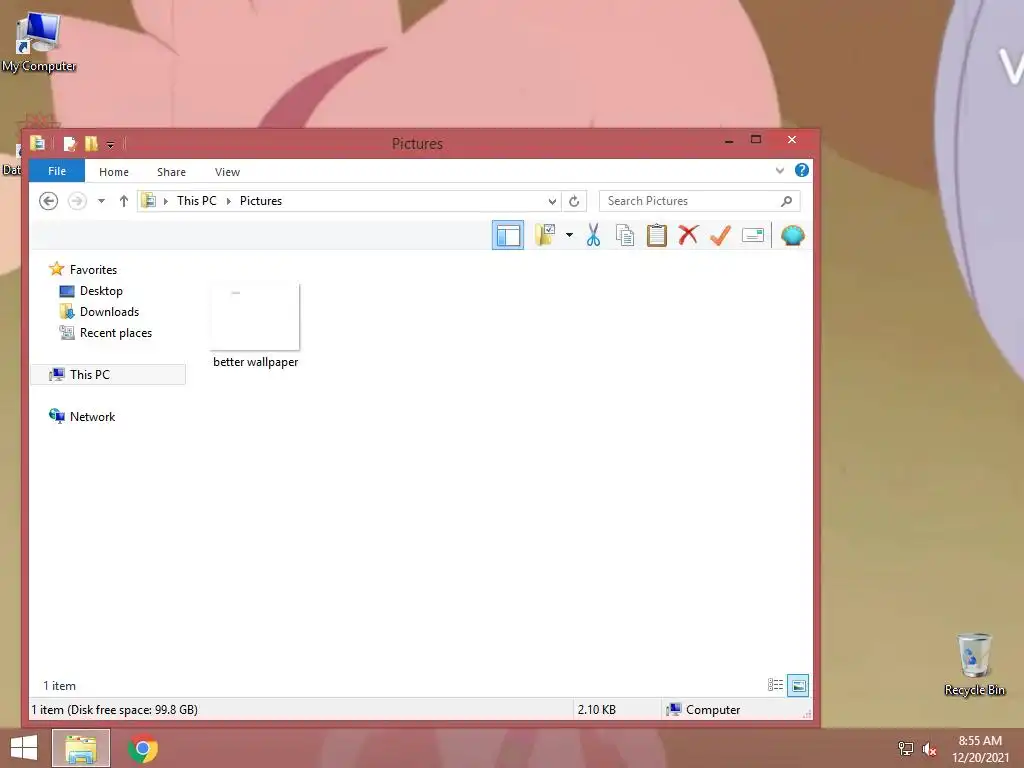
Task: Select the better wallpaper thumbnail
Action: point(255,317)
